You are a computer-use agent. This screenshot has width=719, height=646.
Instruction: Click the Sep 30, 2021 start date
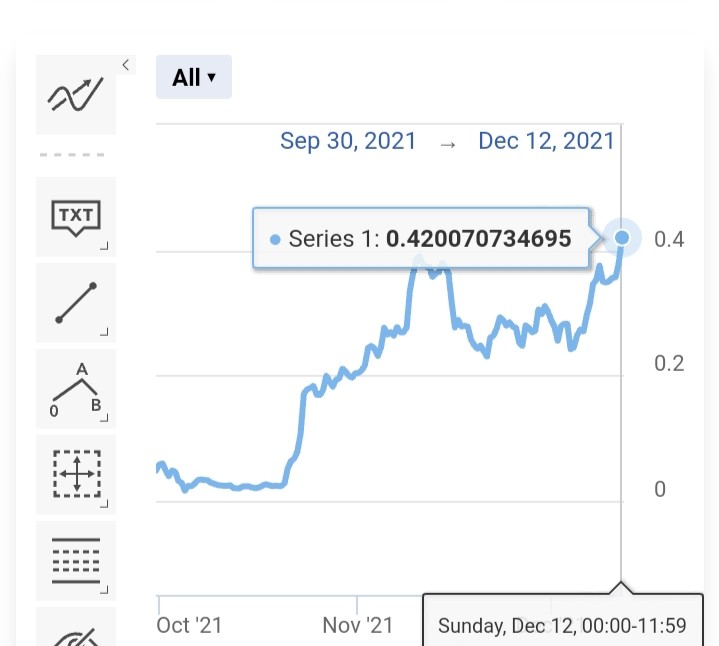[348, 141]
